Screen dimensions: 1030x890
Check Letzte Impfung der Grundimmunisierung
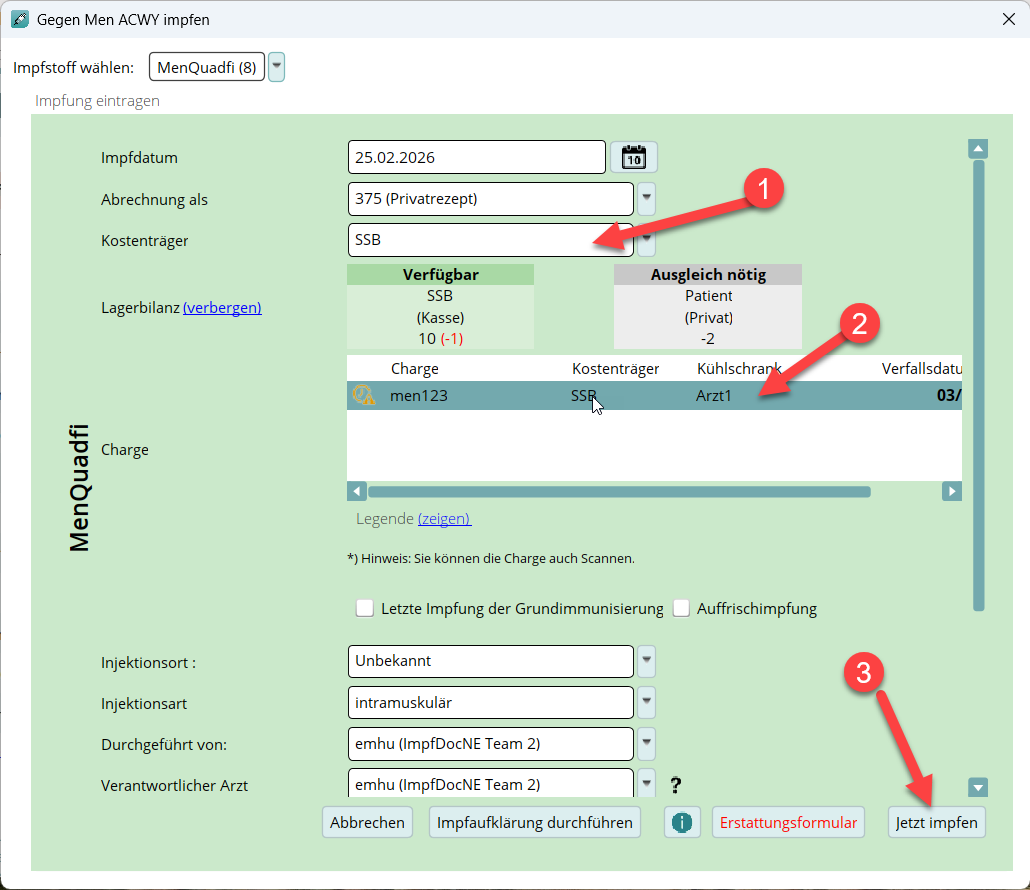(366, 608)
